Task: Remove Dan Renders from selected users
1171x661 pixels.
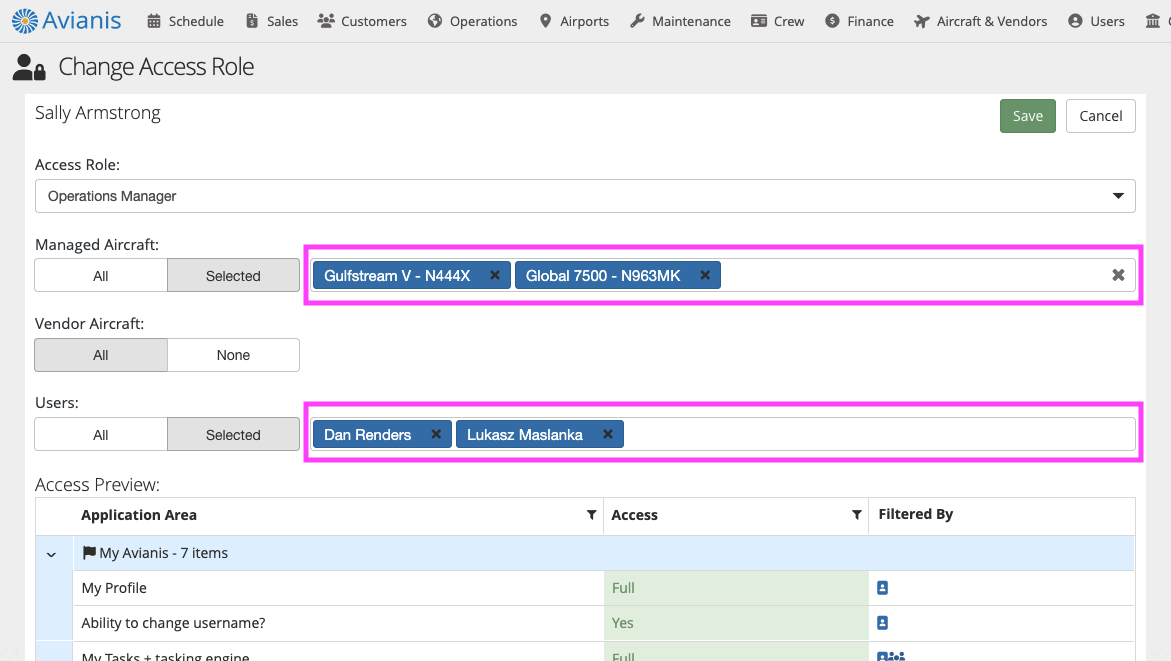Action: pos(436,434)
